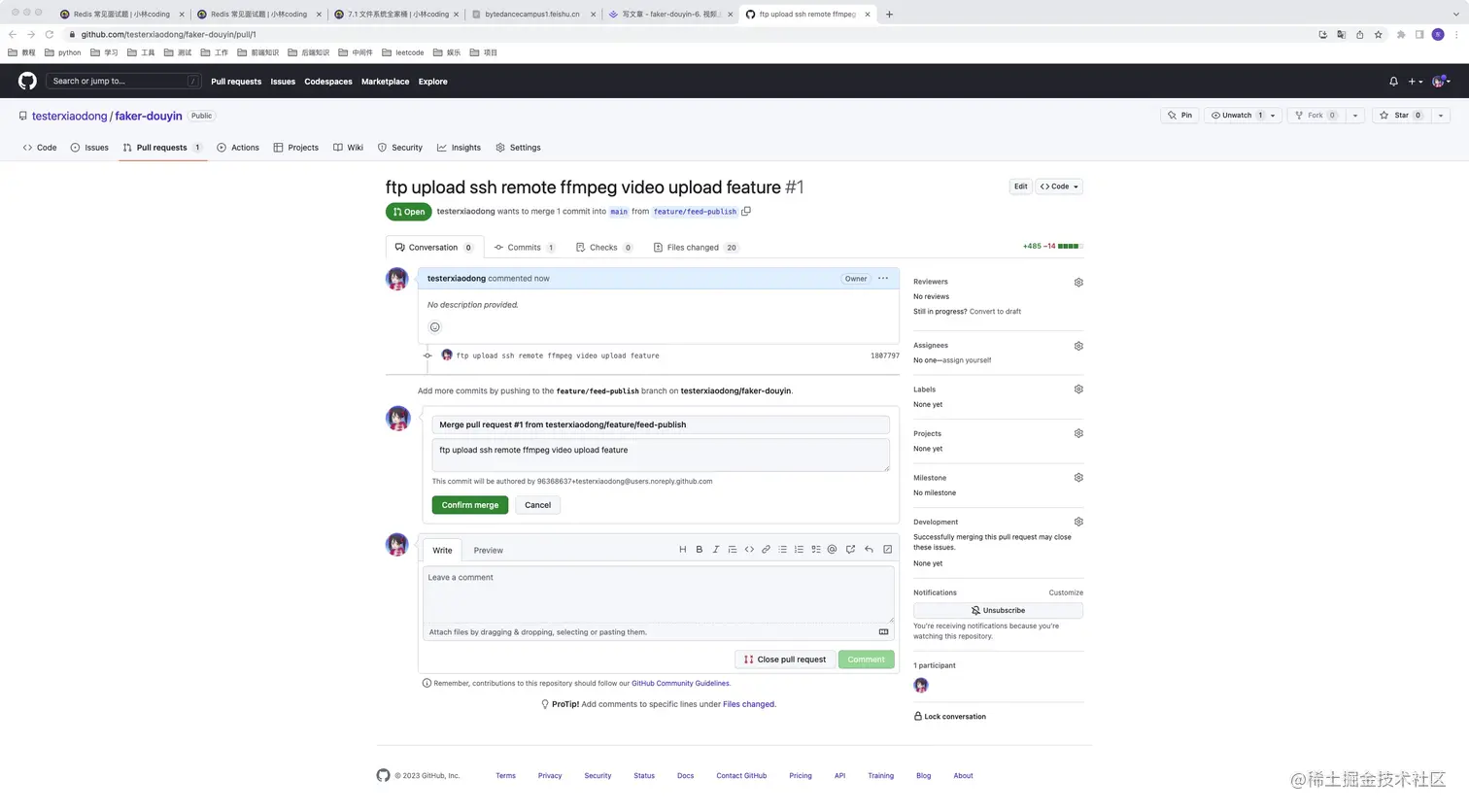Image resolution: width=1469 pixels, height=812 pixels.
Task: Open the GitHub Community Guidelines link
Action: coord(680,684)
